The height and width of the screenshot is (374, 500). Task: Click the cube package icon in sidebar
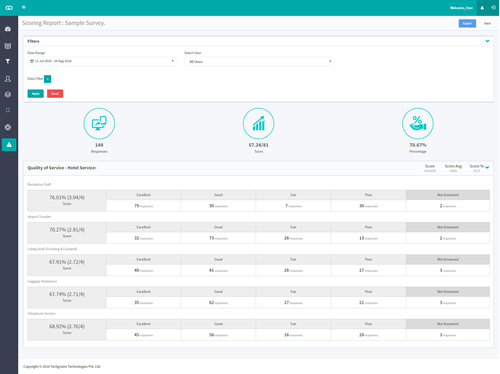click(x=8, y=94)
